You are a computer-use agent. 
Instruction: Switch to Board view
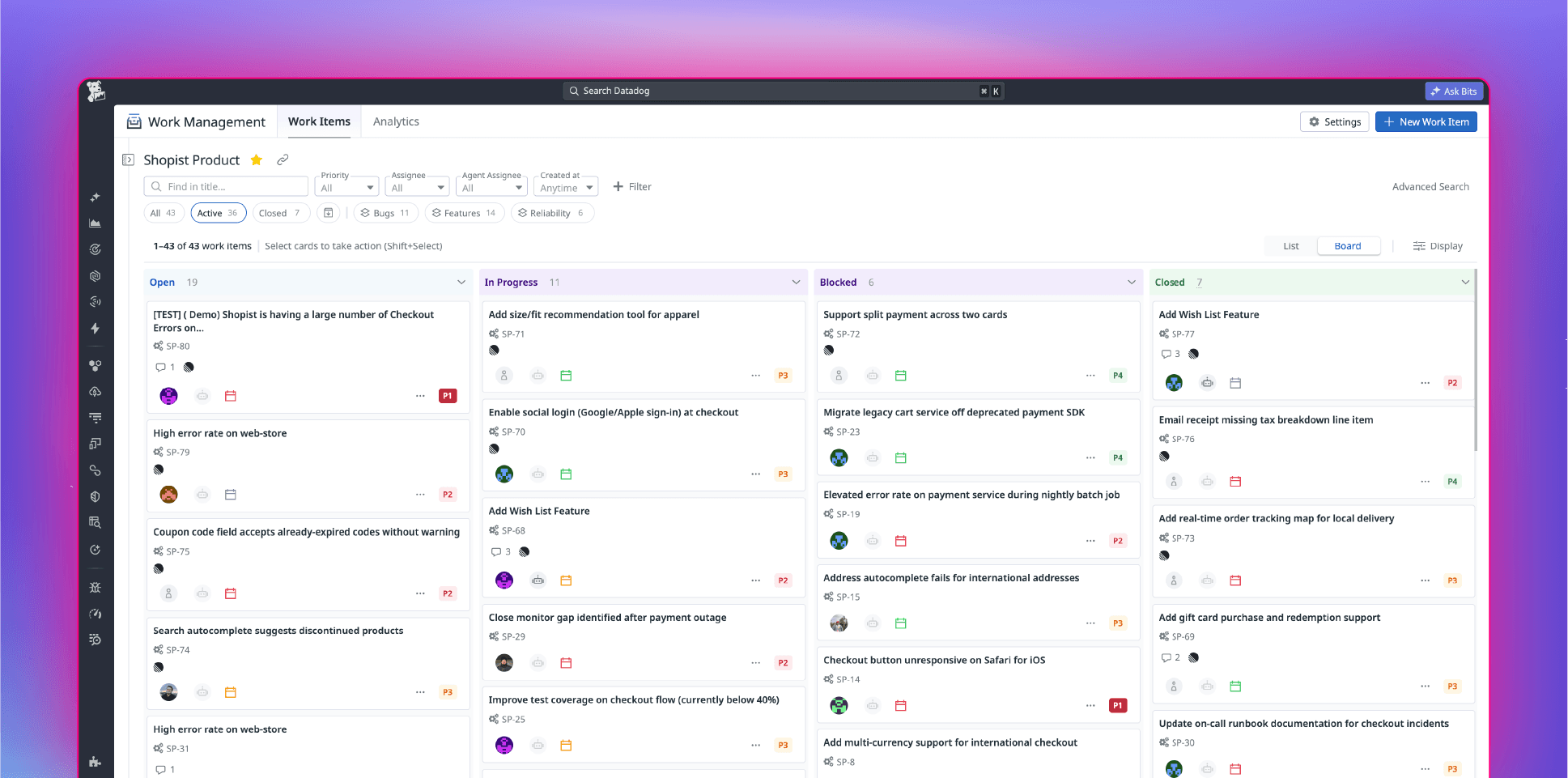[1348, 246]
